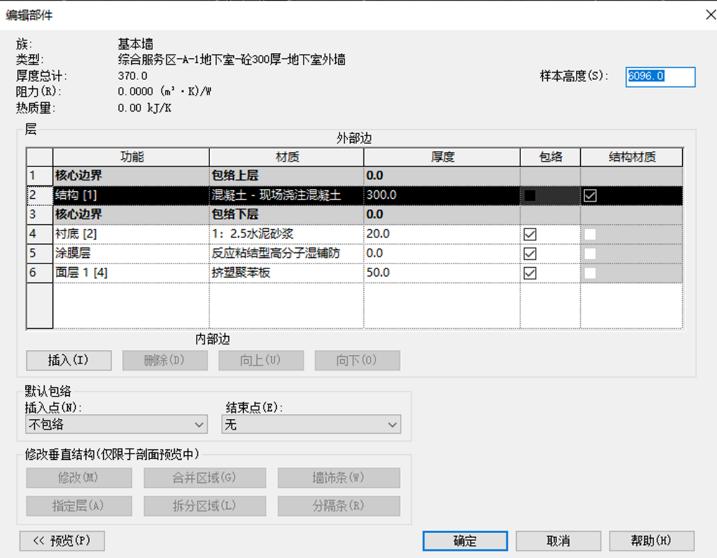
Task: Toggle 包络 checkbox for row 结构 [1]
Action: tap(530, 196)
